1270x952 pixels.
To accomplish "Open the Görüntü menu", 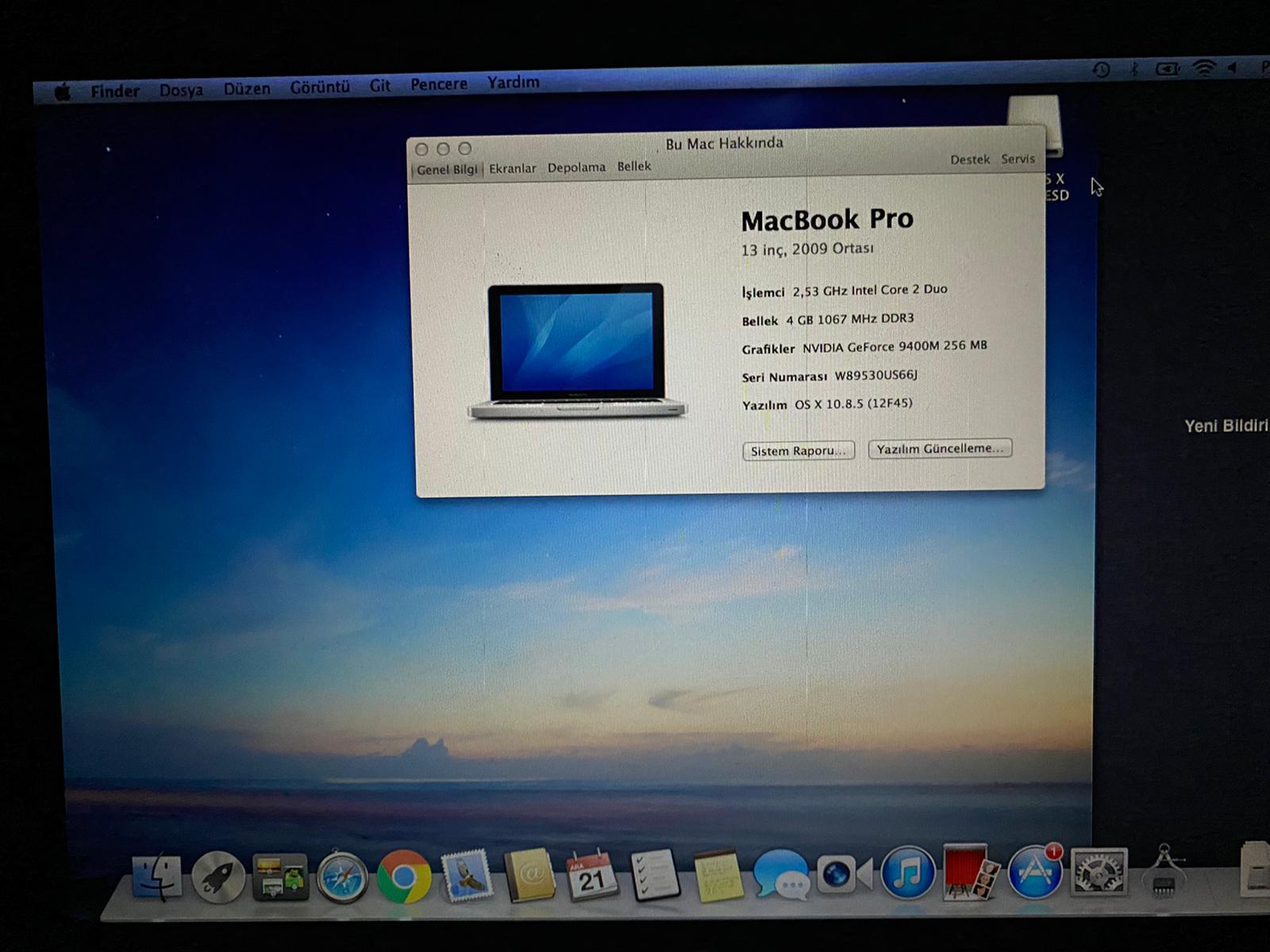I will click(x=320, y=86).
